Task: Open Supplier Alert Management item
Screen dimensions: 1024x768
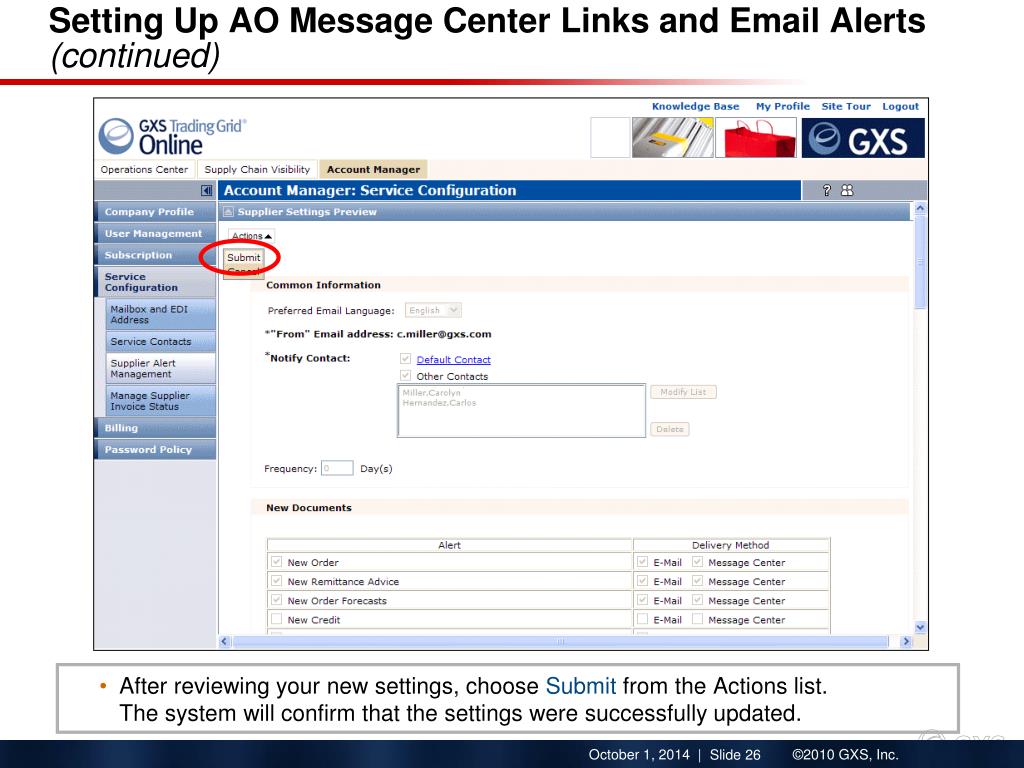Action: click(x=160, y=368)
